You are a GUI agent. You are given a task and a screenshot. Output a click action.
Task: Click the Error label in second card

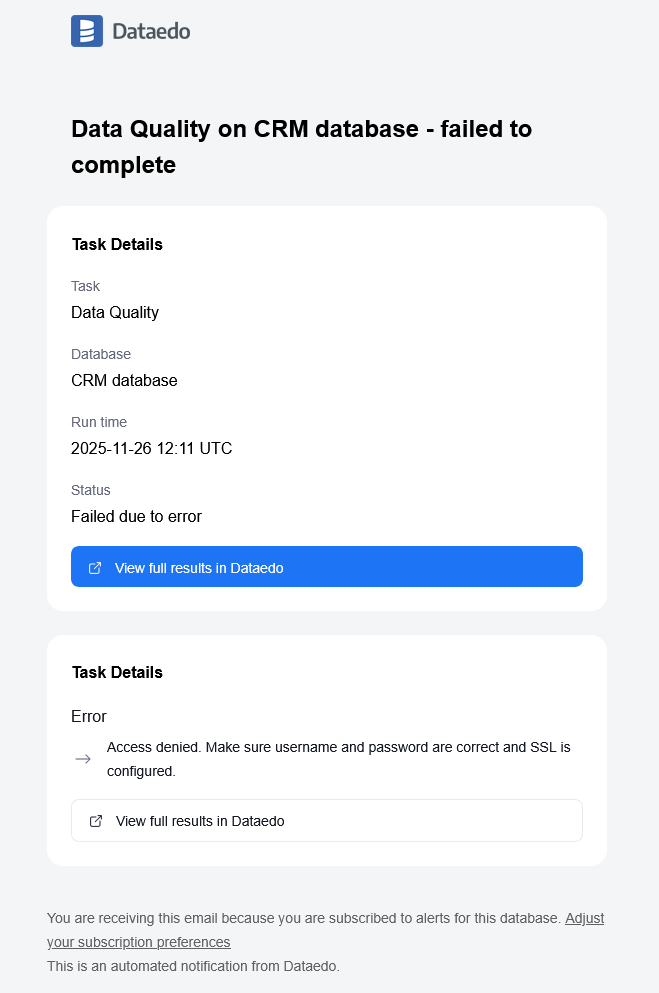(89, 716)
